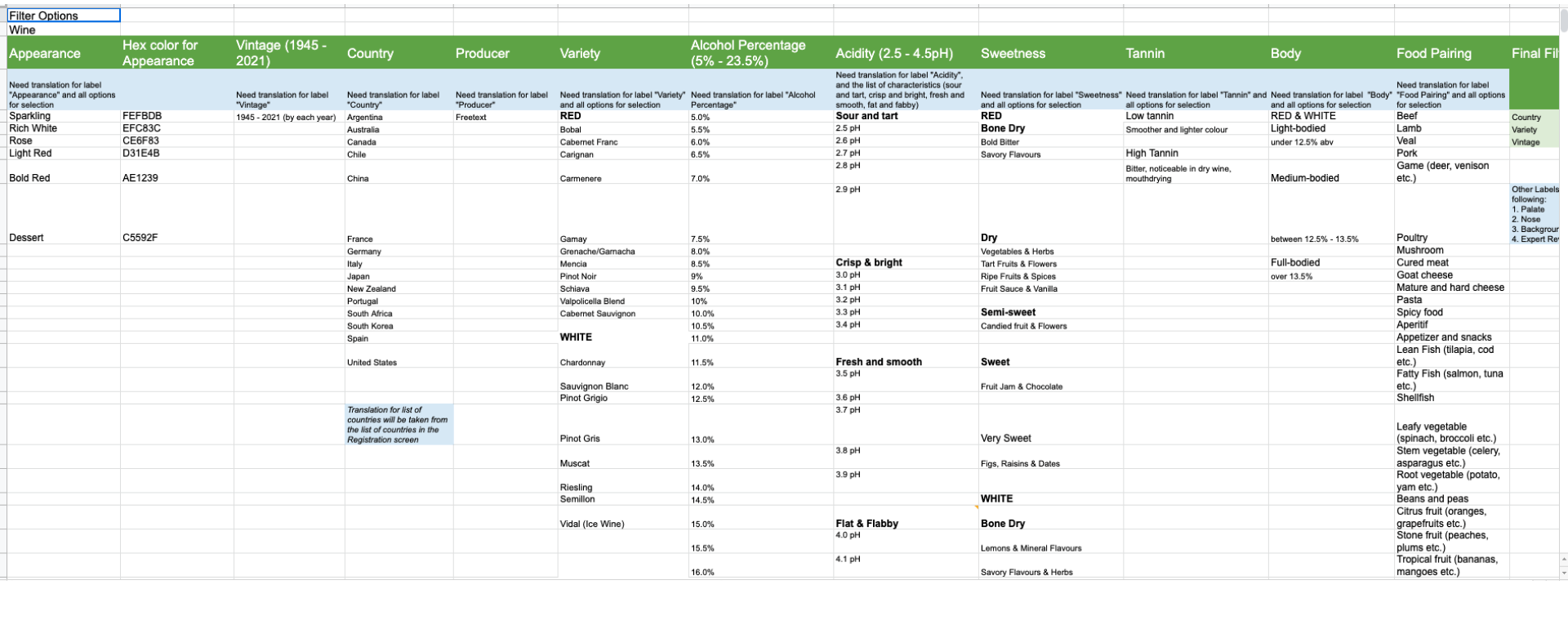The height and width of the screenshot is (625, 1568).
Task: Click the Food Pairing column header
Action: pos(1433,53)
